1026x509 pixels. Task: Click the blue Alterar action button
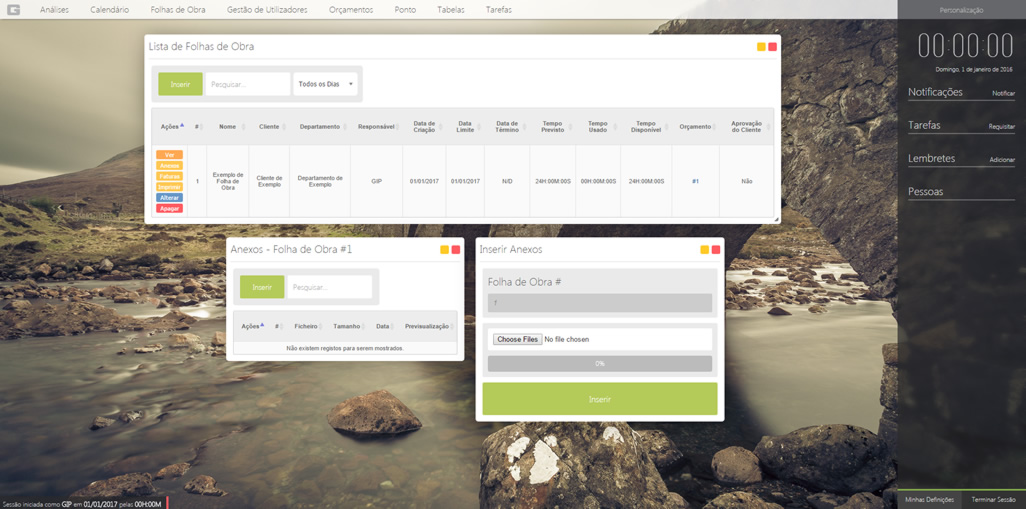point(169,198)
